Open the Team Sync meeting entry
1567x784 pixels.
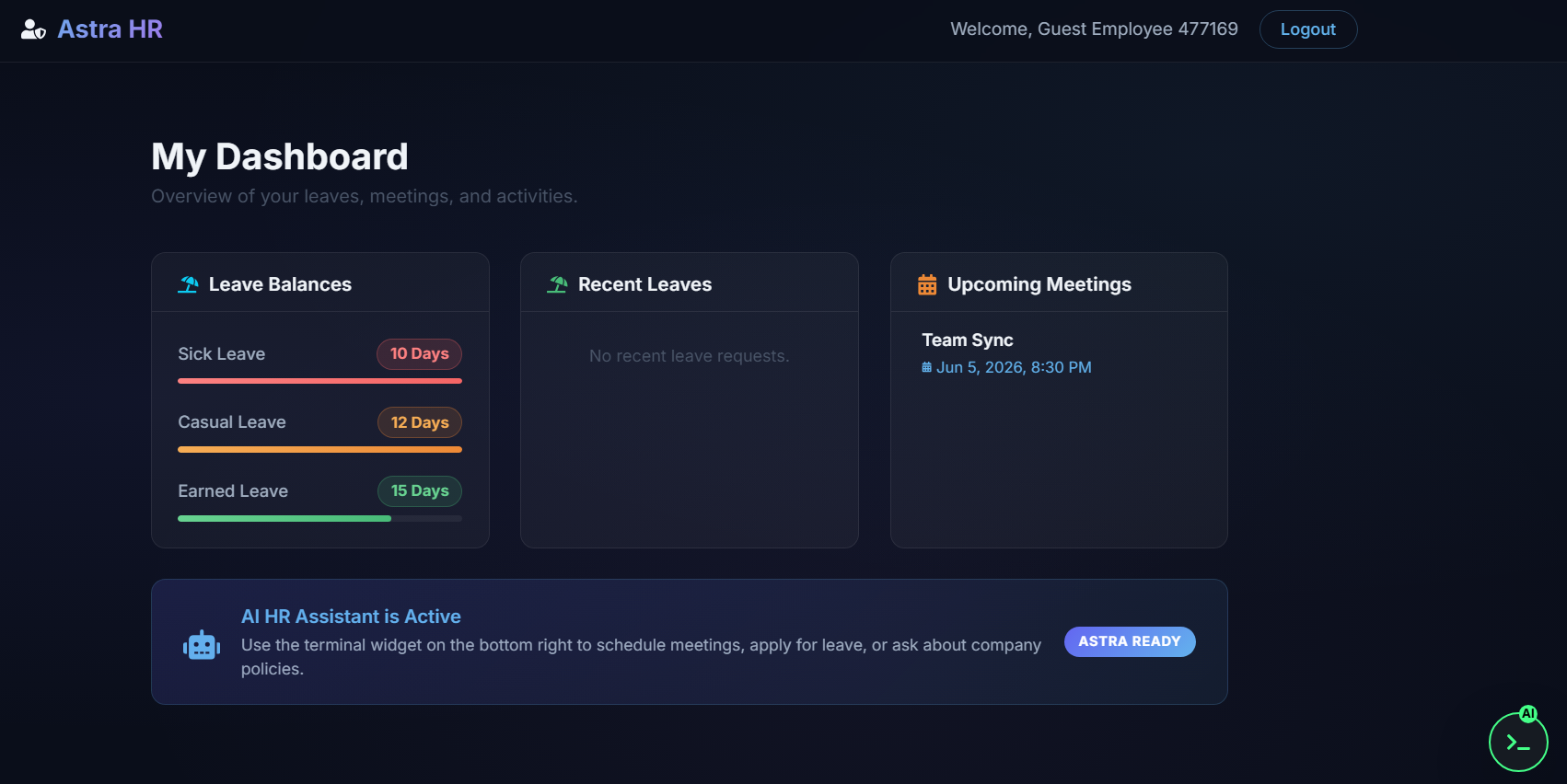[968, 340]
